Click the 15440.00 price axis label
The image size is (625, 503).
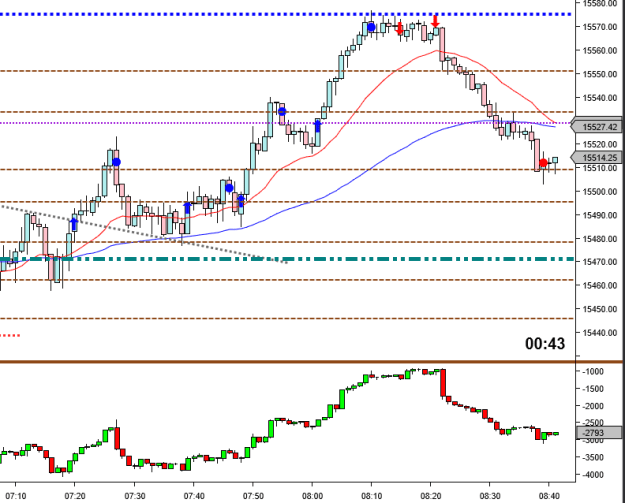pyautogui.click(x=599, y=332)
